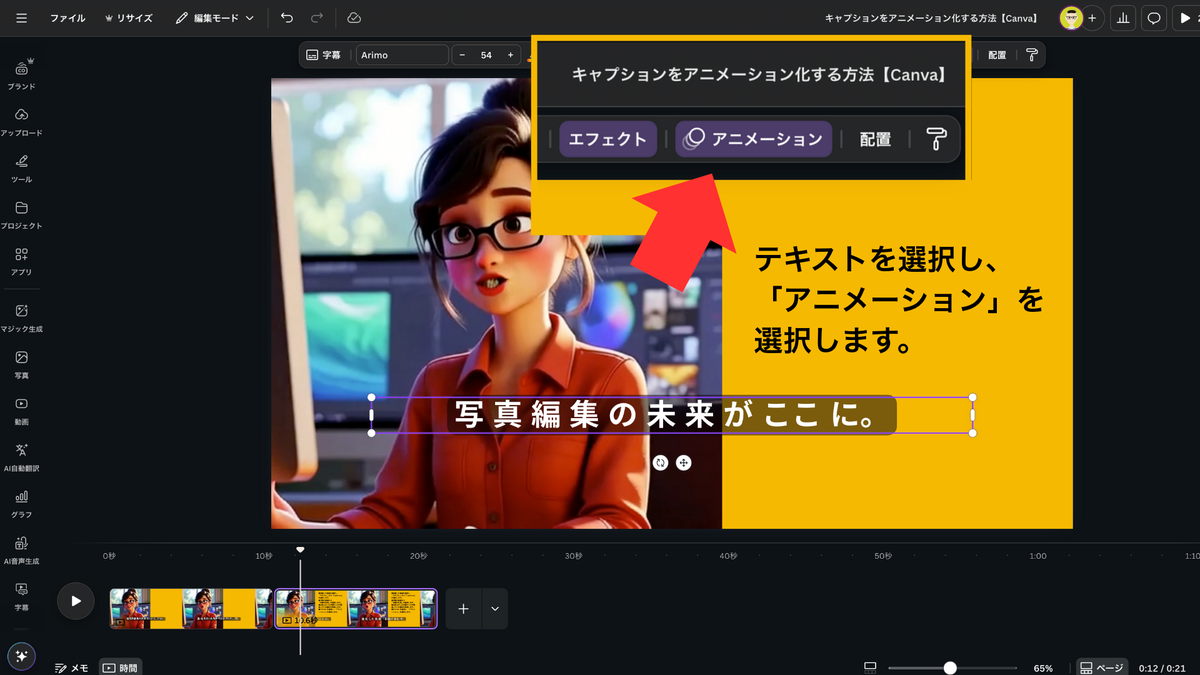Toggle the 時間 timeline view
The width and height of the screenshot is (1200, 675).
coord(121,667)
